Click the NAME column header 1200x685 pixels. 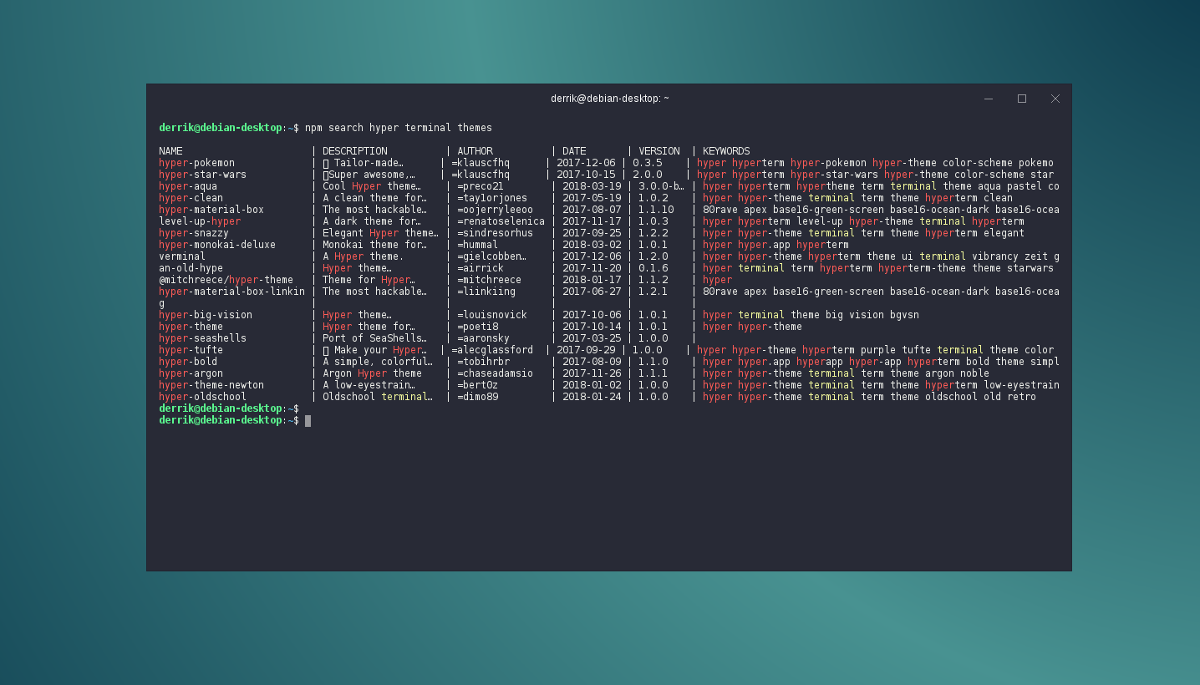[171, 151]
